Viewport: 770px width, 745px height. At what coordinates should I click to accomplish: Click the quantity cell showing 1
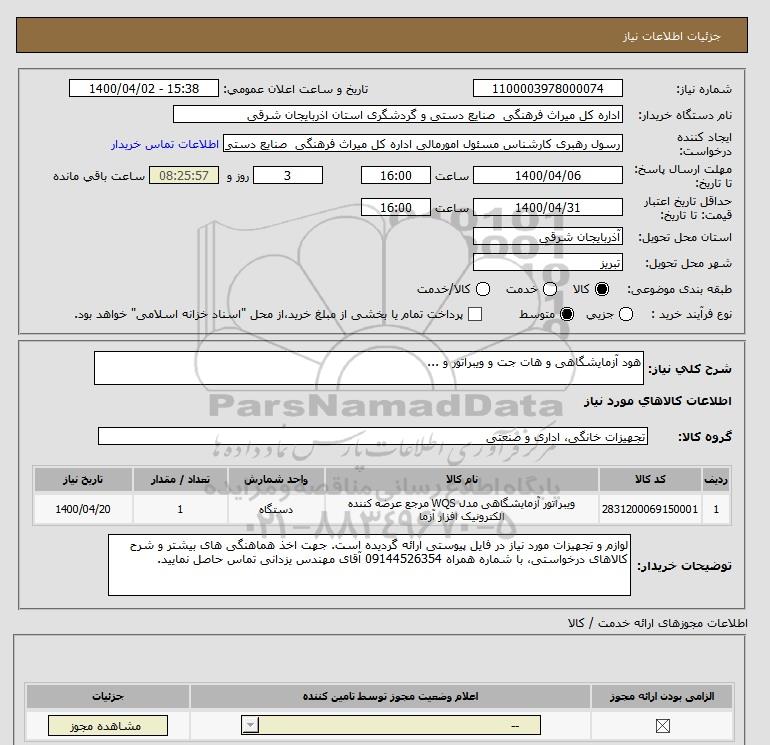coord(180,510)
